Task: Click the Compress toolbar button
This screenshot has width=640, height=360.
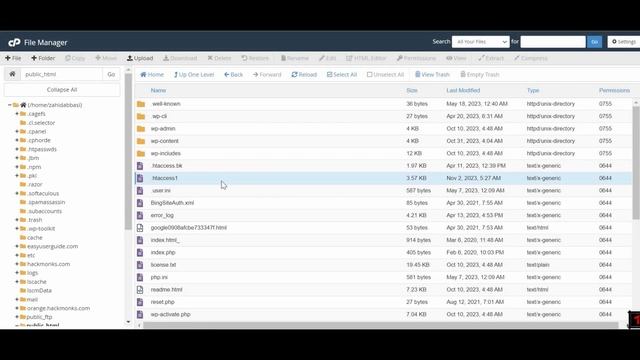Action: [x=531, y=58]
